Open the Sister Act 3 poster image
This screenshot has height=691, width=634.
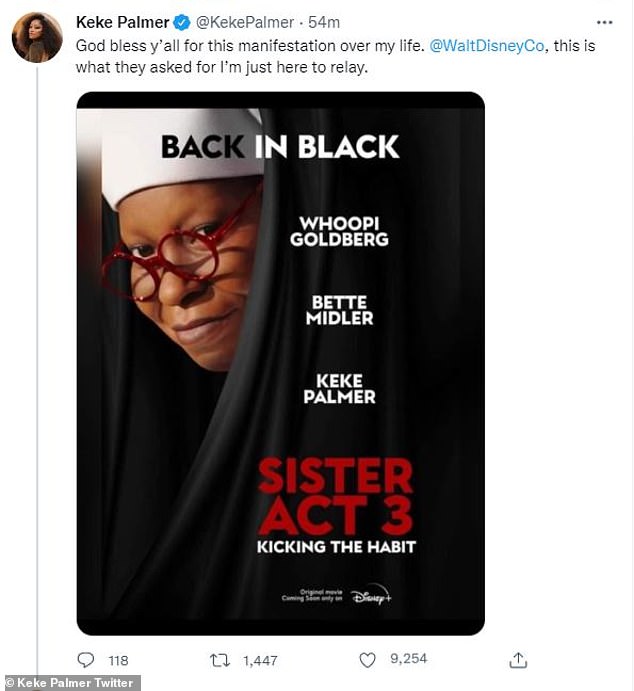pos(281,364)
